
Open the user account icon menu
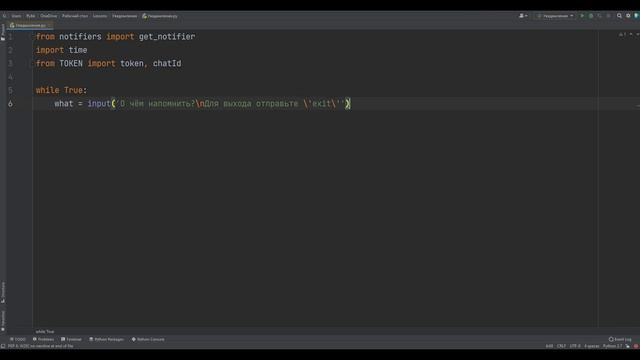click(x=522, y=16)
